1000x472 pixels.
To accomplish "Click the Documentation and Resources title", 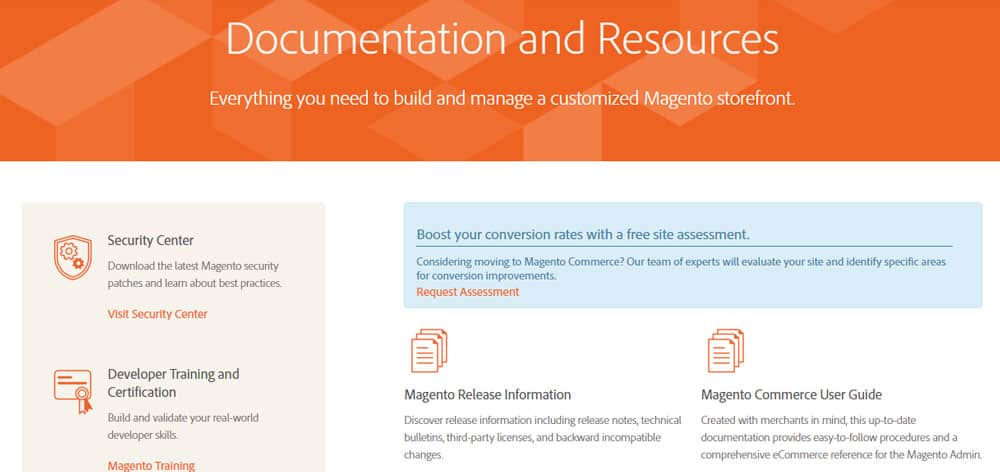I will point(502,38).
